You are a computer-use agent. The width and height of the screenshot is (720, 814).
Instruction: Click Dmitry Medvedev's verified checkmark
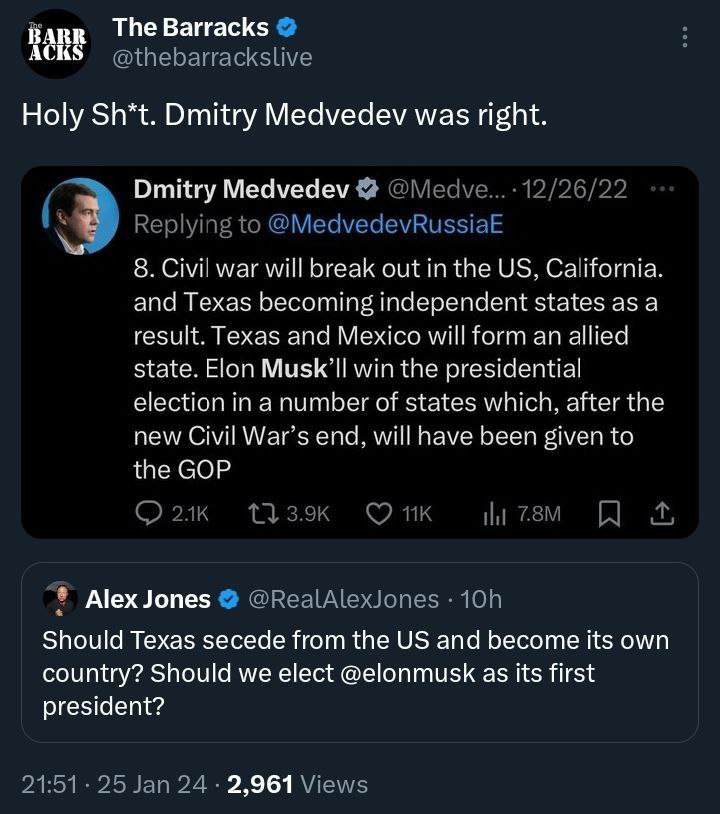pyautogui.click(x=367, y=189)
